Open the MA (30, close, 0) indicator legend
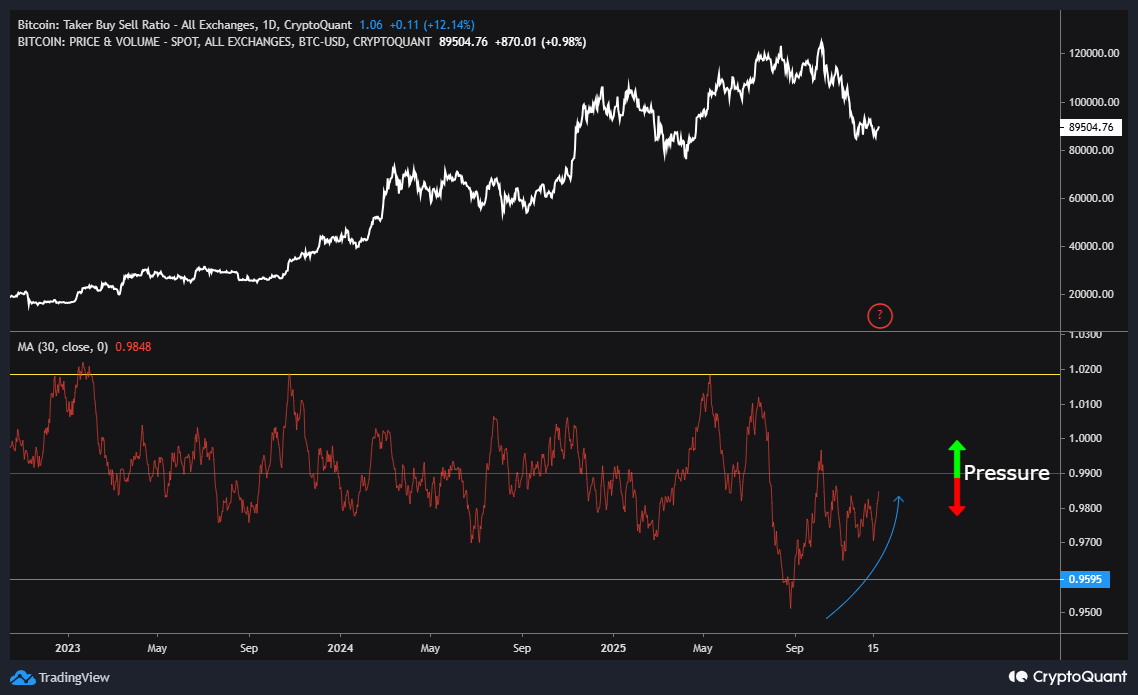 58,346
